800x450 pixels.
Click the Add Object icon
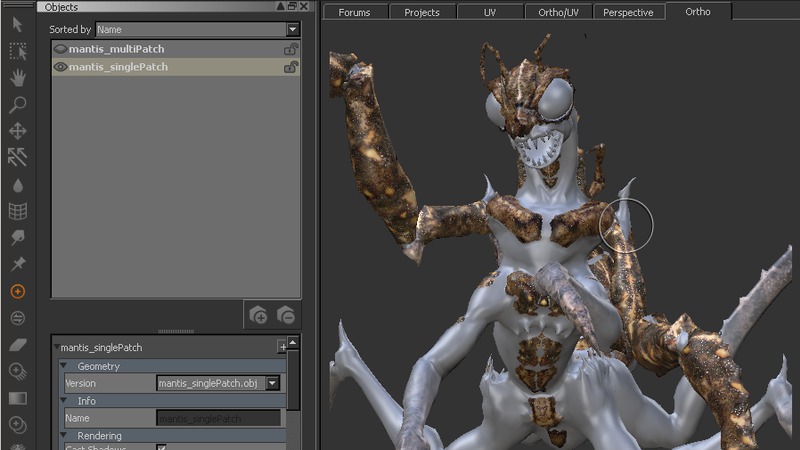[x=258, y=315]
